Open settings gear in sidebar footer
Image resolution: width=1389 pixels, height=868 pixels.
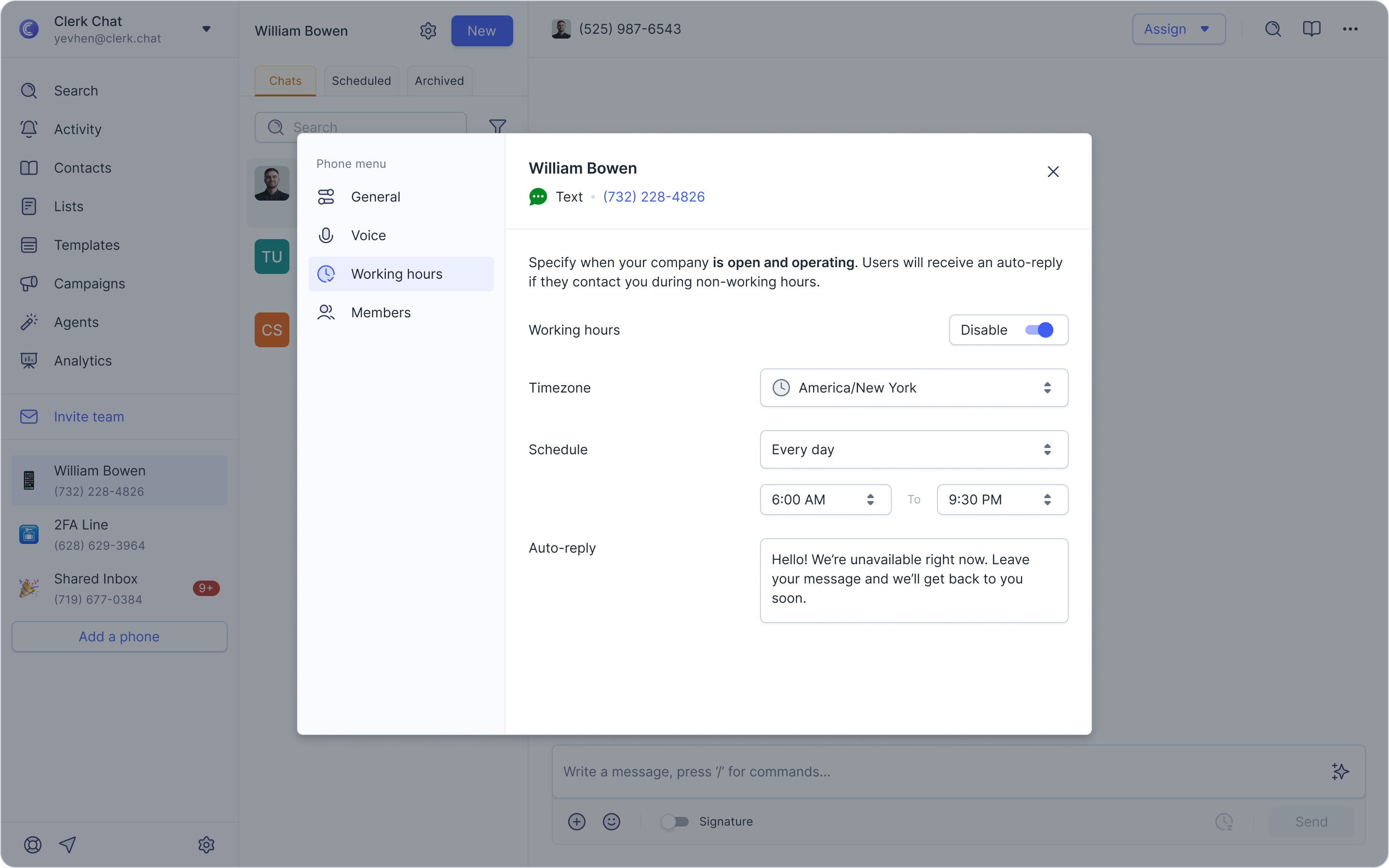click(x=206, y=844)
